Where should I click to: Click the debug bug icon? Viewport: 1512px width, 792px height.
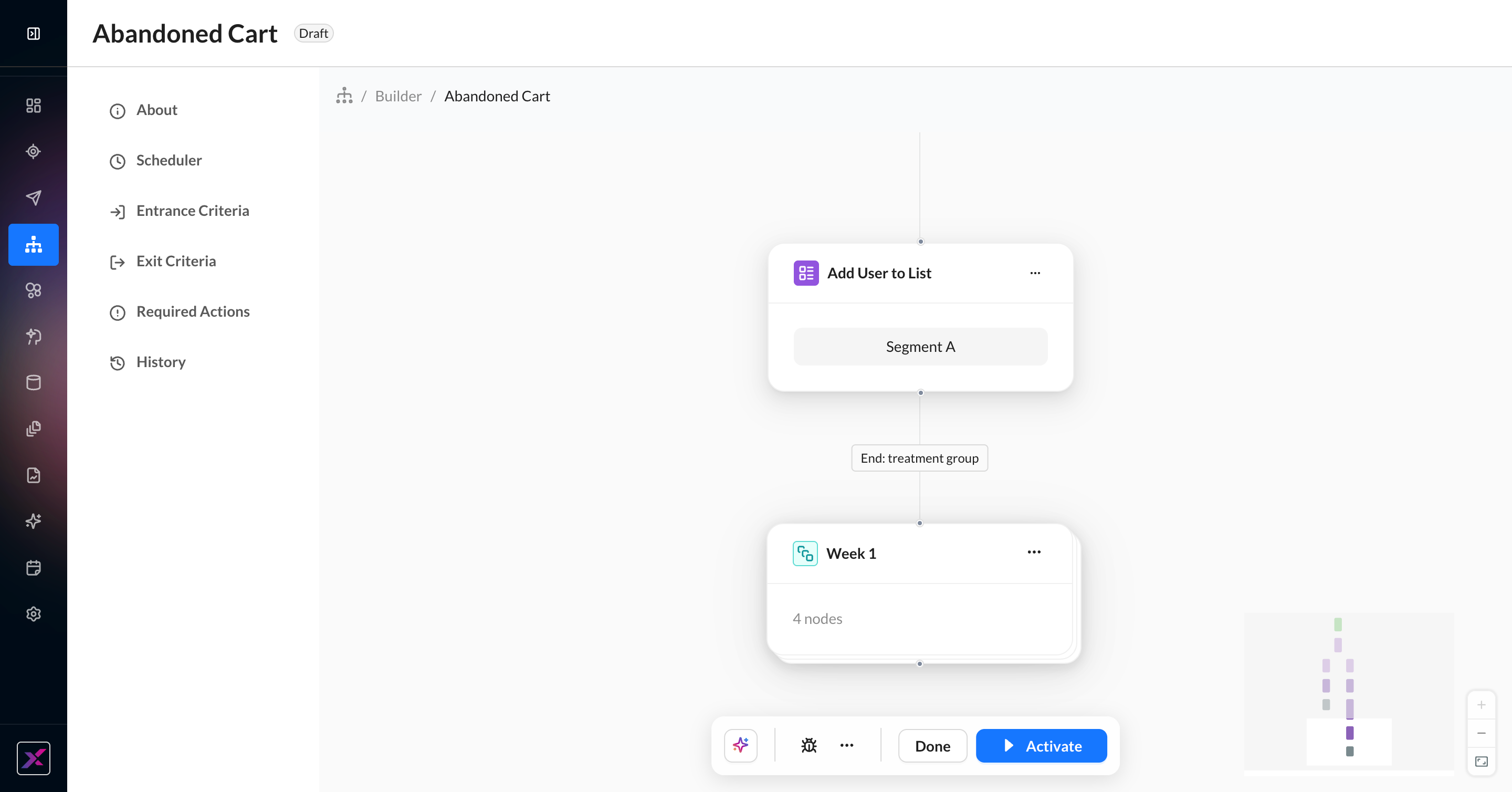[x=809, y=746]
